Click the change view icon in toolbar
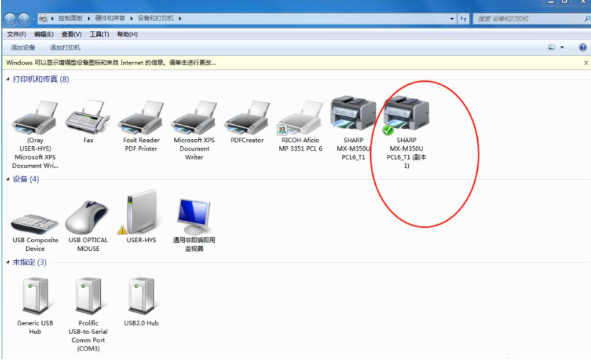This screenshot has width=591, height=361. tap(551, 47)
